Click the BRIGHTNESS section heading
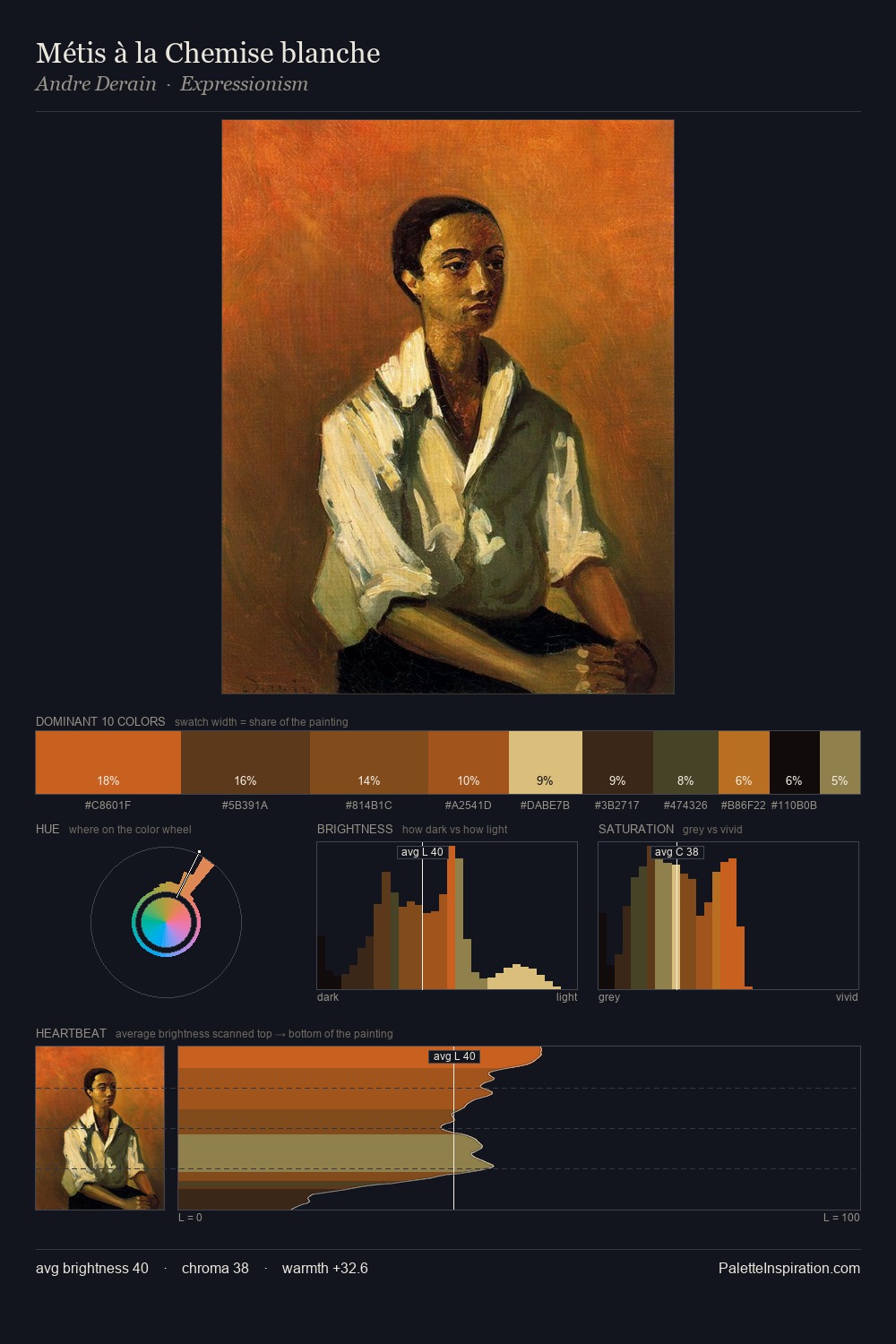896x1344 pixels. 355,829
